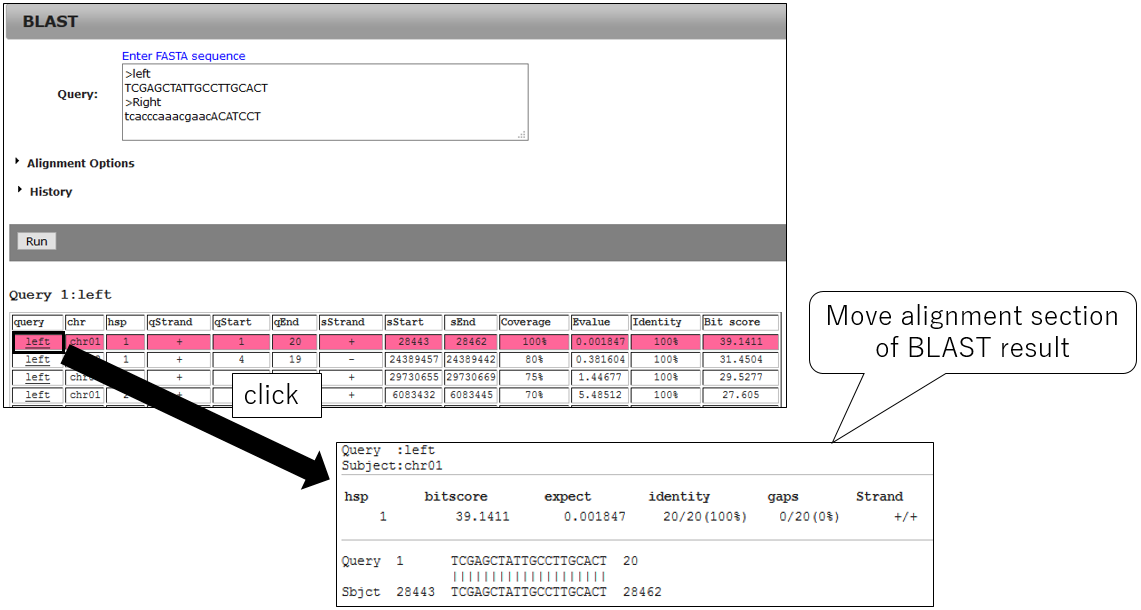Click the 'qEnd' column header
Viewport: 1141px width, 610px height.
tap(295, 322)
